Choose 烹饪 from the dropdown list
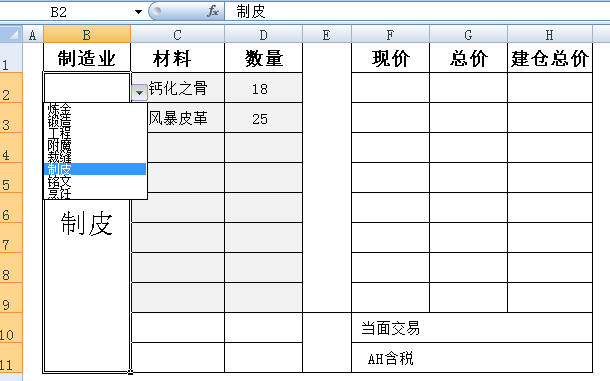This screenshot has width=610, height=381. [95, 193]
